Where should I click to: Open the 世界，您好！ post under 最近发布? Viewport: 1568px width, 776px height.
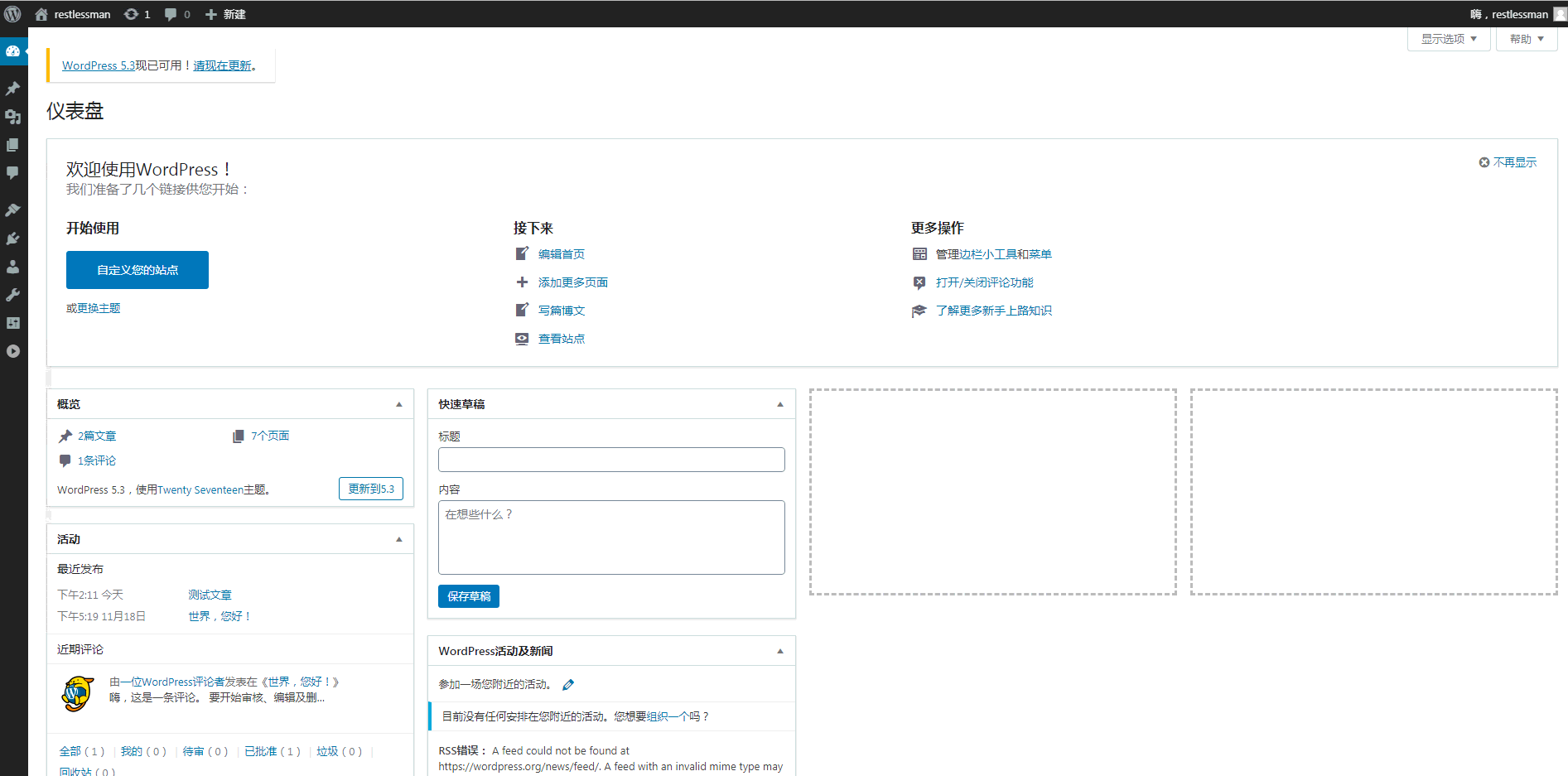(220, 616)
